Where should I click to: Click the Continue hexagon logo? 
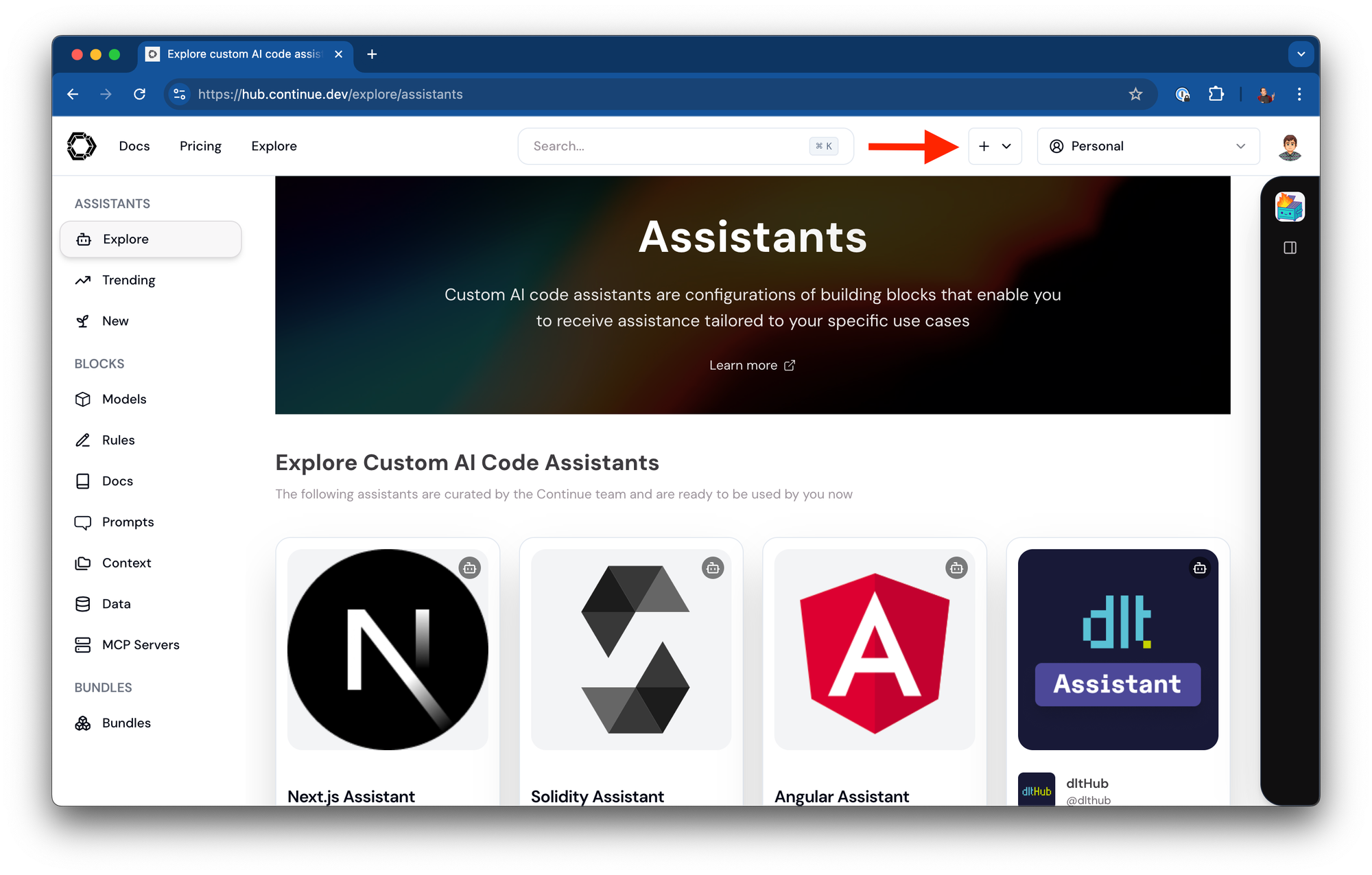(81, 145)
